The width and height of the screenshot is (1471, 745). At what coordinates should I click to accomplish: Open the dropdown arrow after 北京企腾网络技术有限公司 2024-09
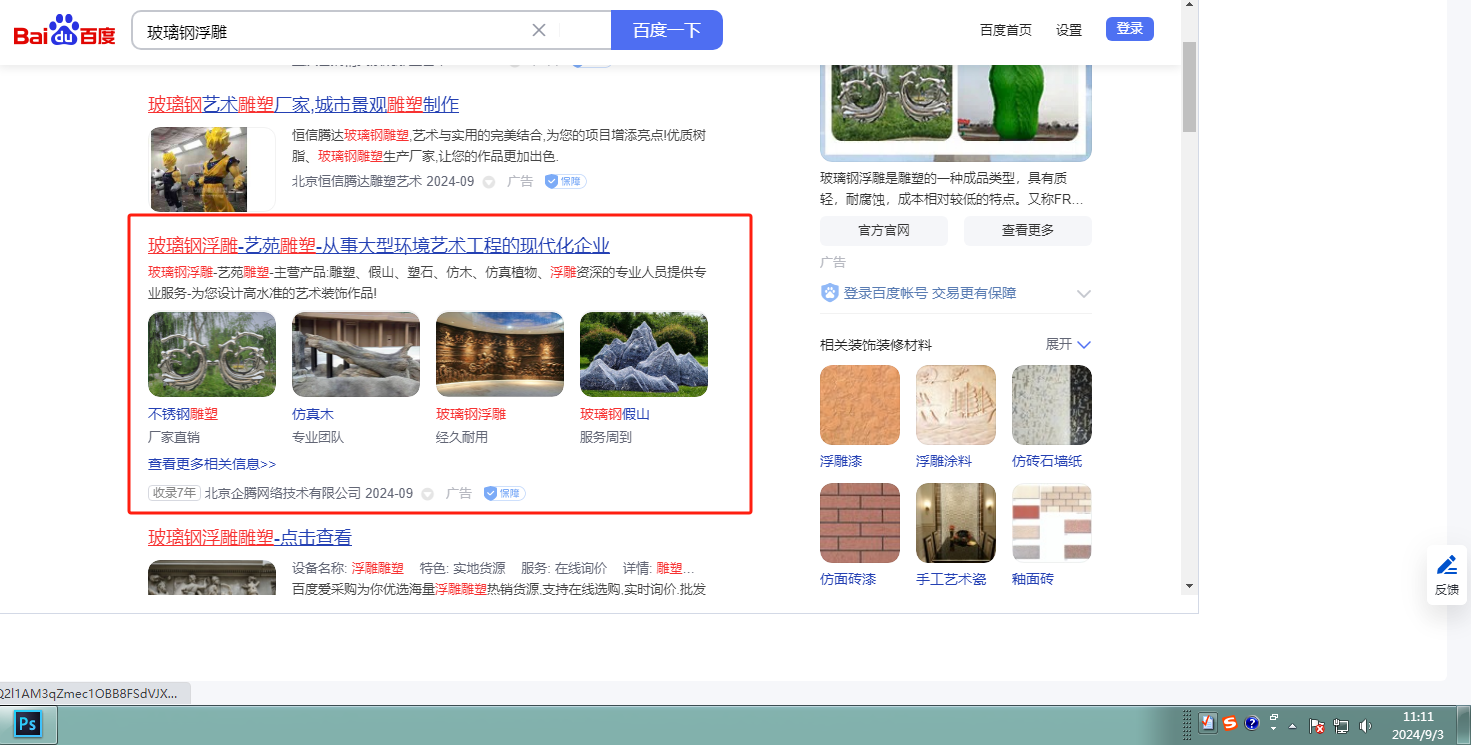(x=428, y=493)
